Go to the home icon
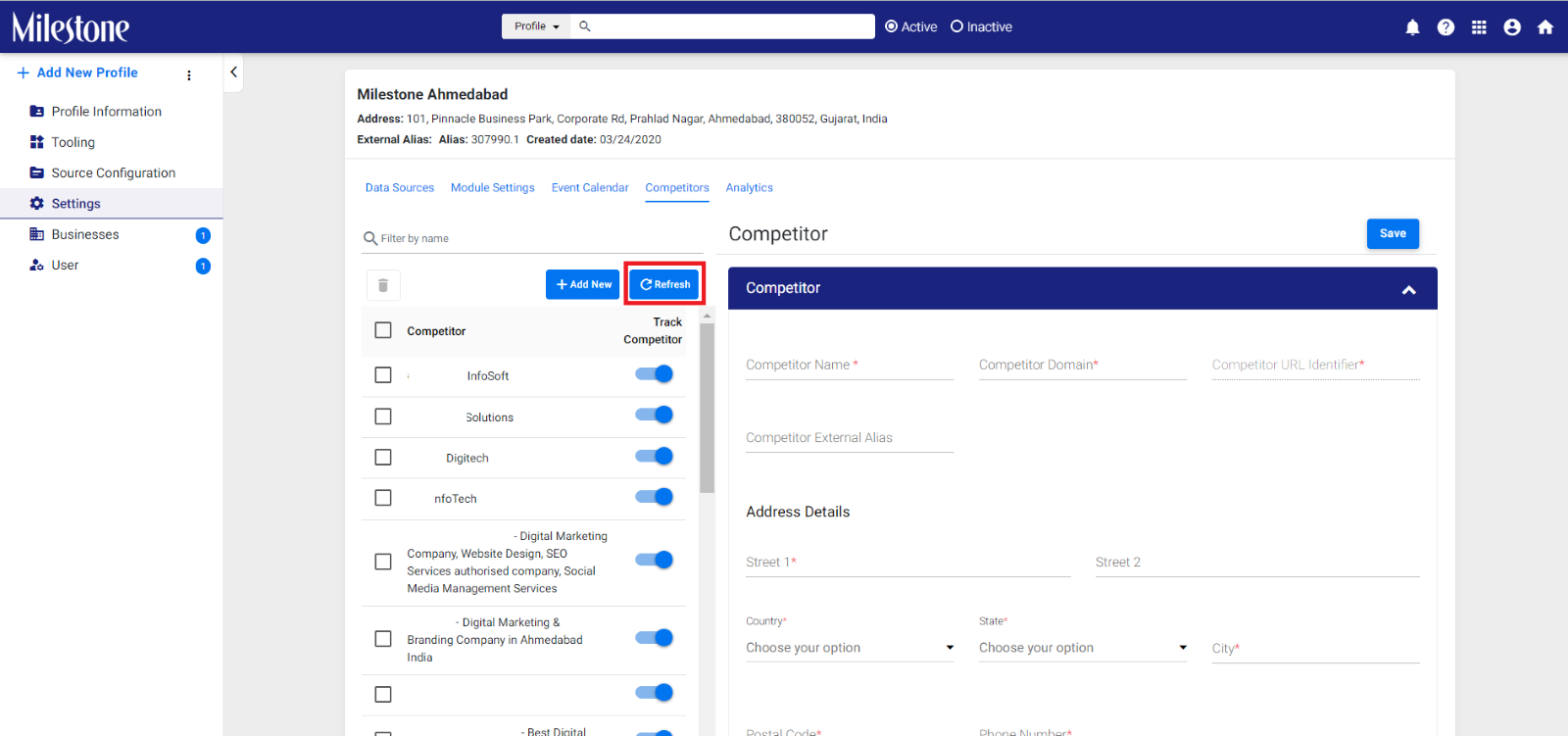The width and height of the screenshot is (1568, 736). (1545, 27)
